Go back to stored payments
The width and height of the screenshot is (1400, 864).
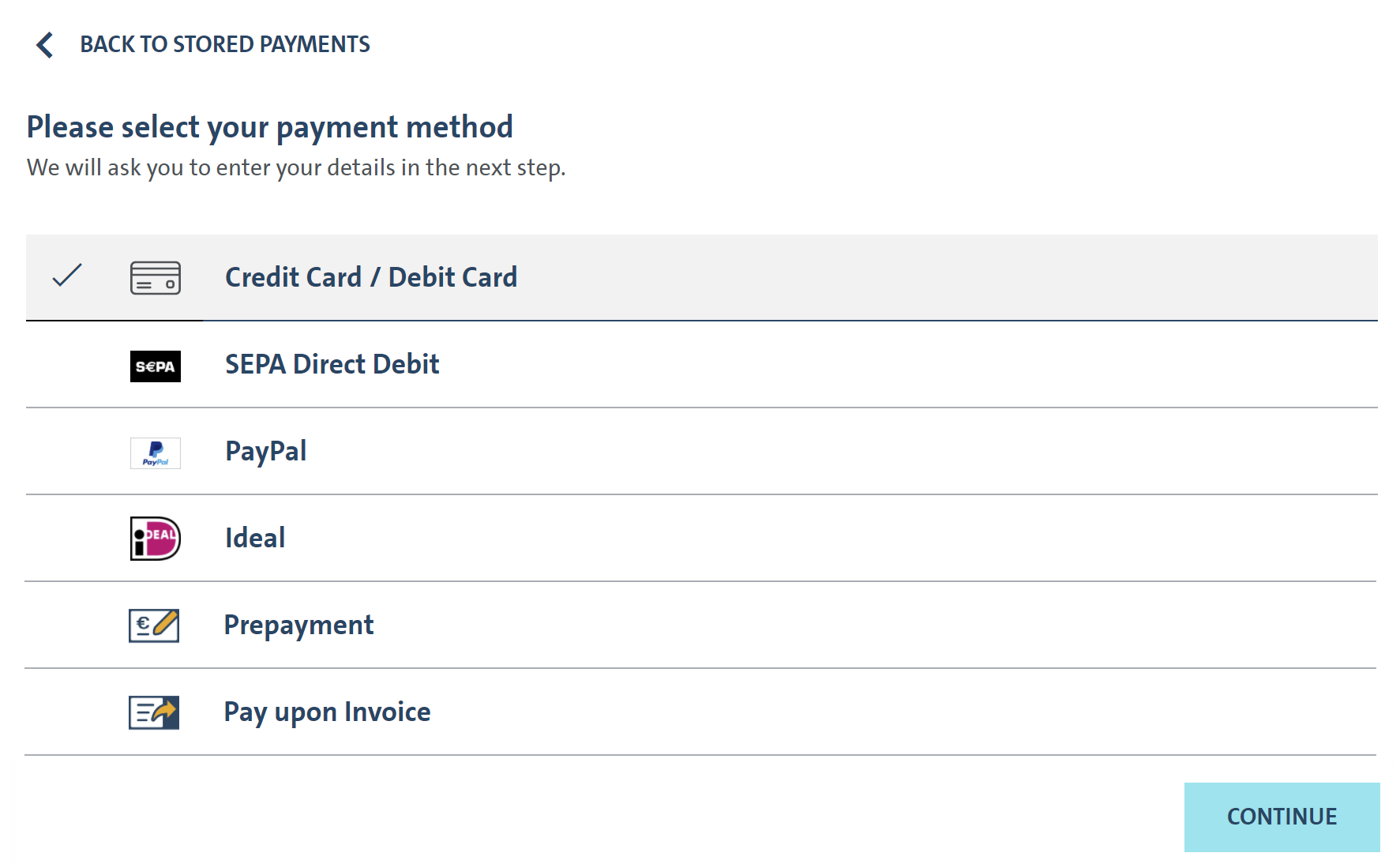click(224, 45)
